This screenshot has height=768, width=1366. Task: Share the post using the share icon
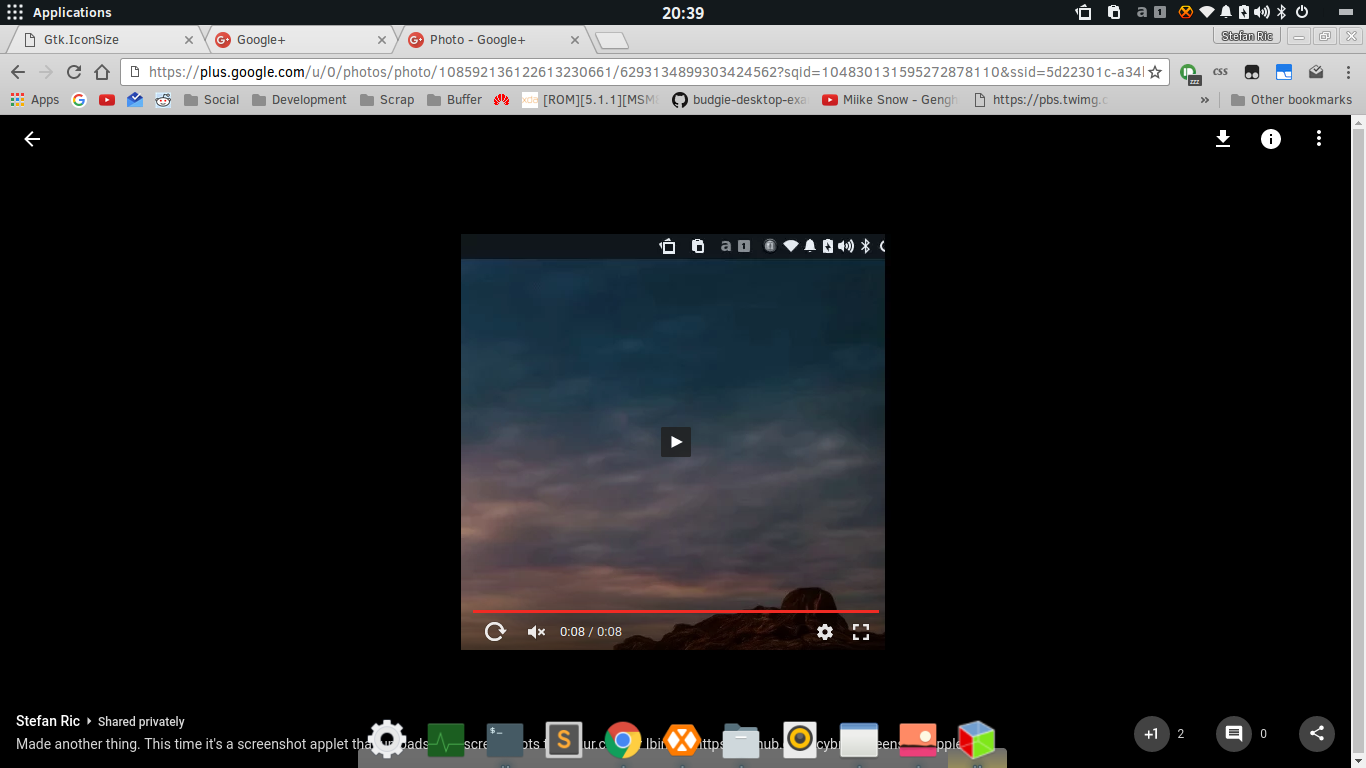tap(1316, 734)
